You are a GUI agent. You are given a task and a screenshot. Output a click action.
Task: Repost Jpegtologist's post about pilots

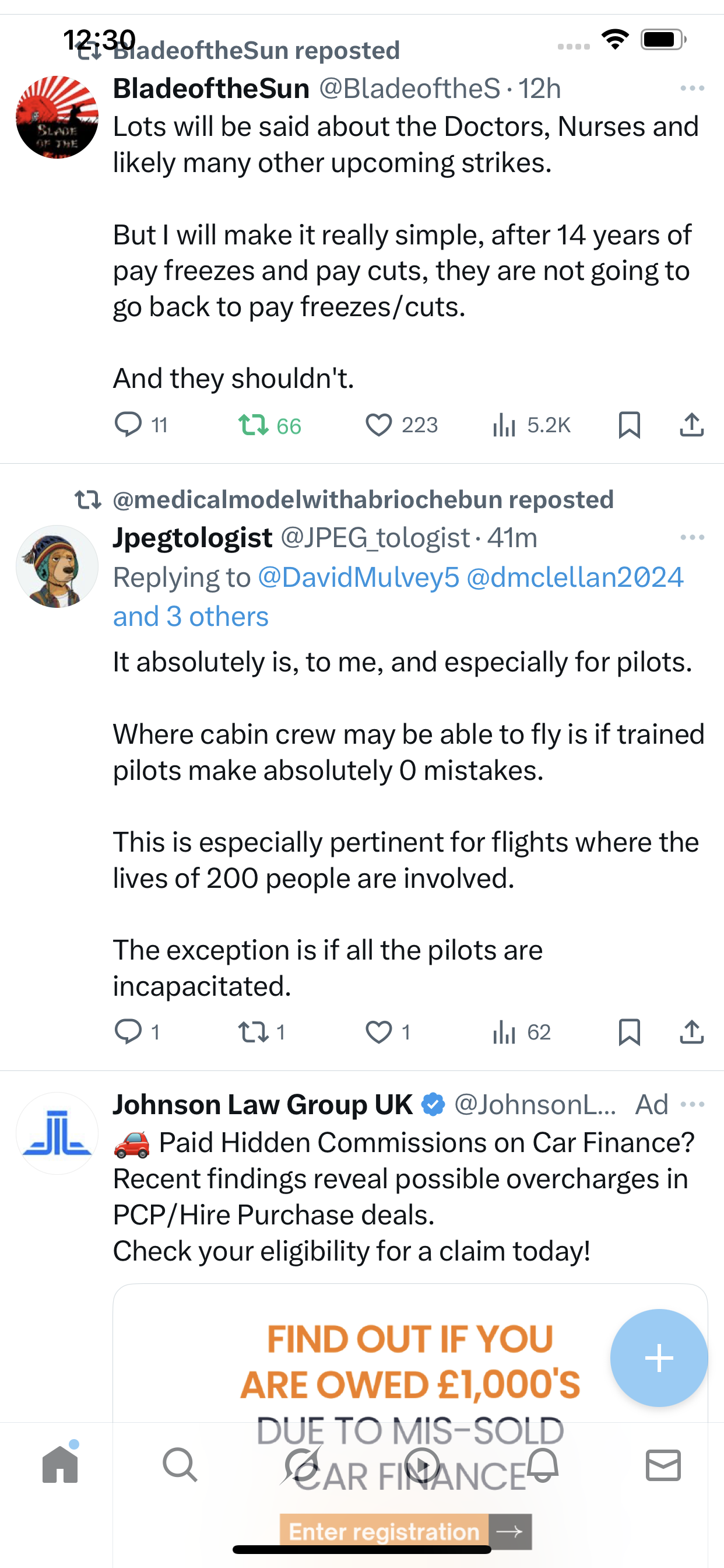coord(253,1032)
